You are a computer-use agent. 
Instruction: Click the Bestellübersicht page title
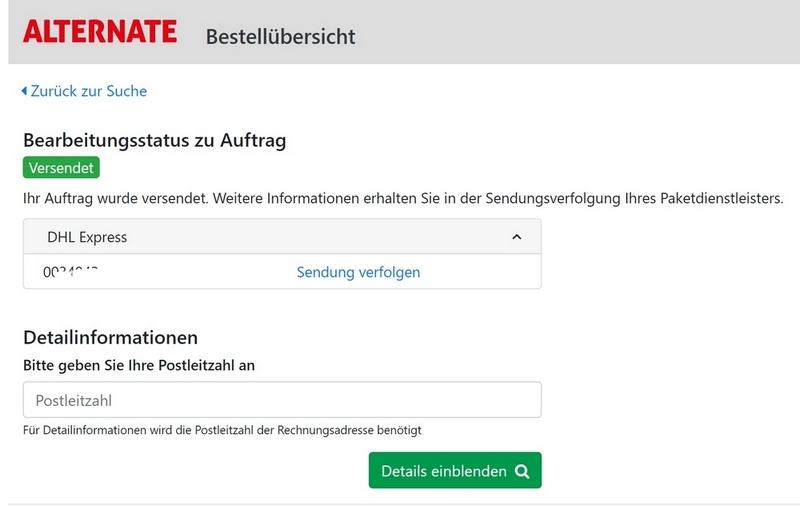click(280, 37)
